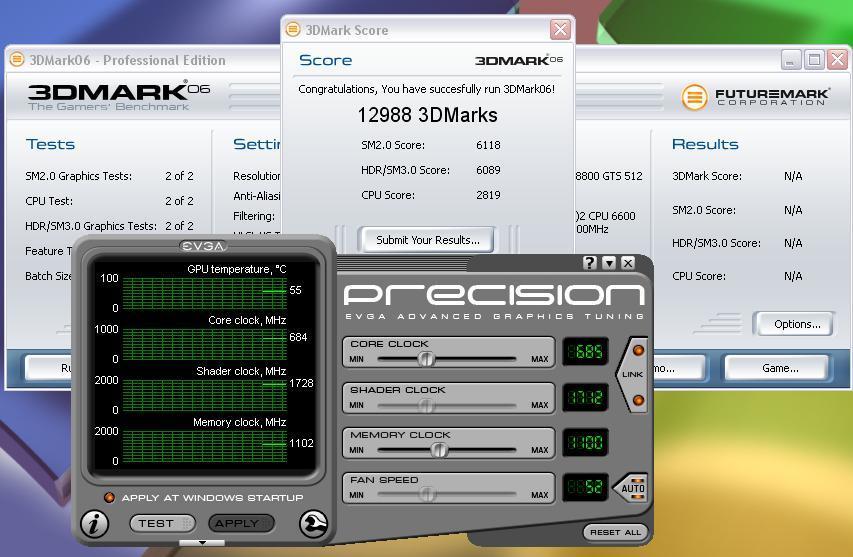Click SM2.0 Score value 6118
Image resolution: width=853 pixels, height=557 pixels.
488,145
